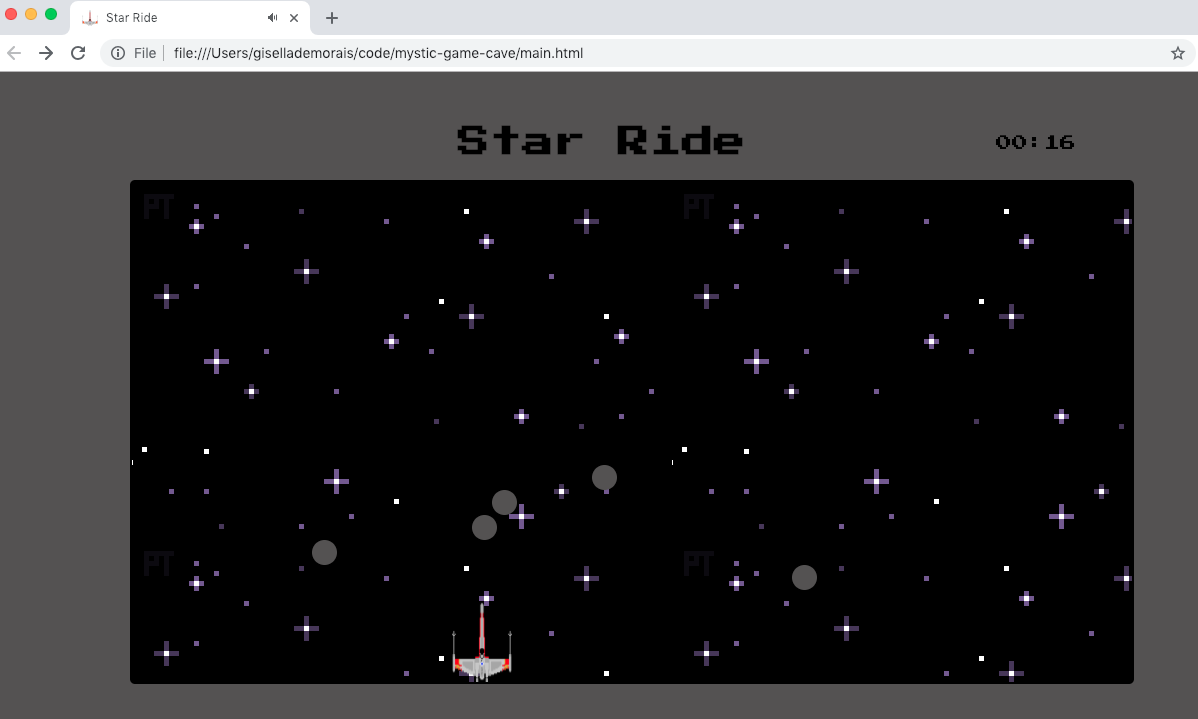Click the Star Ride title heading

coord(600,141)
